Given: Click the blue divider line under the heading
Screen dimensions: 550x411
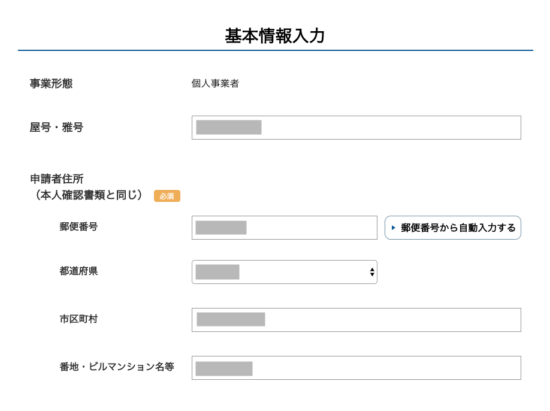Looking at the screenshot, I should [x=275, y=50].
